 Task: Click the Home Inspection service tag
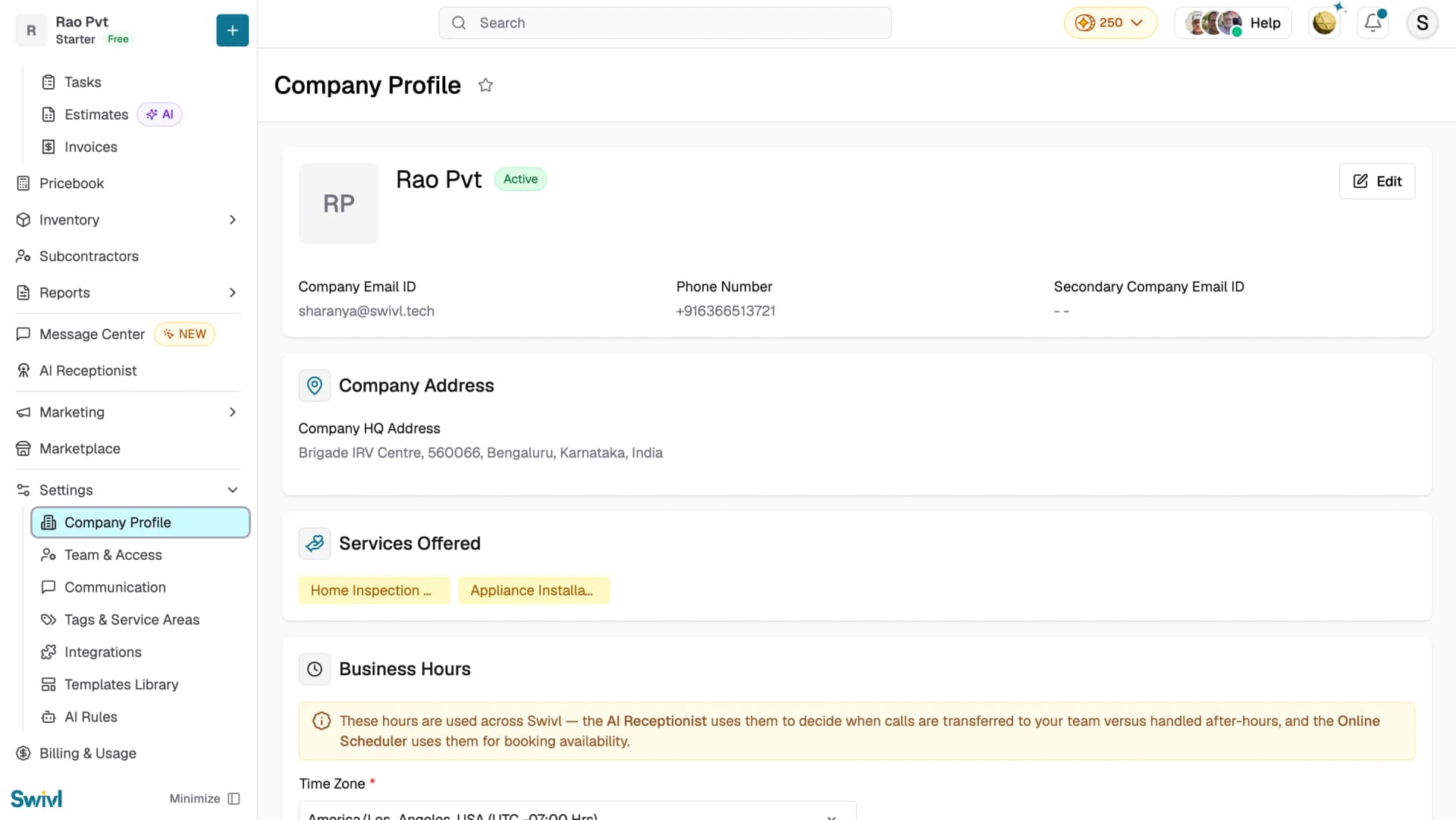[374, 591]
